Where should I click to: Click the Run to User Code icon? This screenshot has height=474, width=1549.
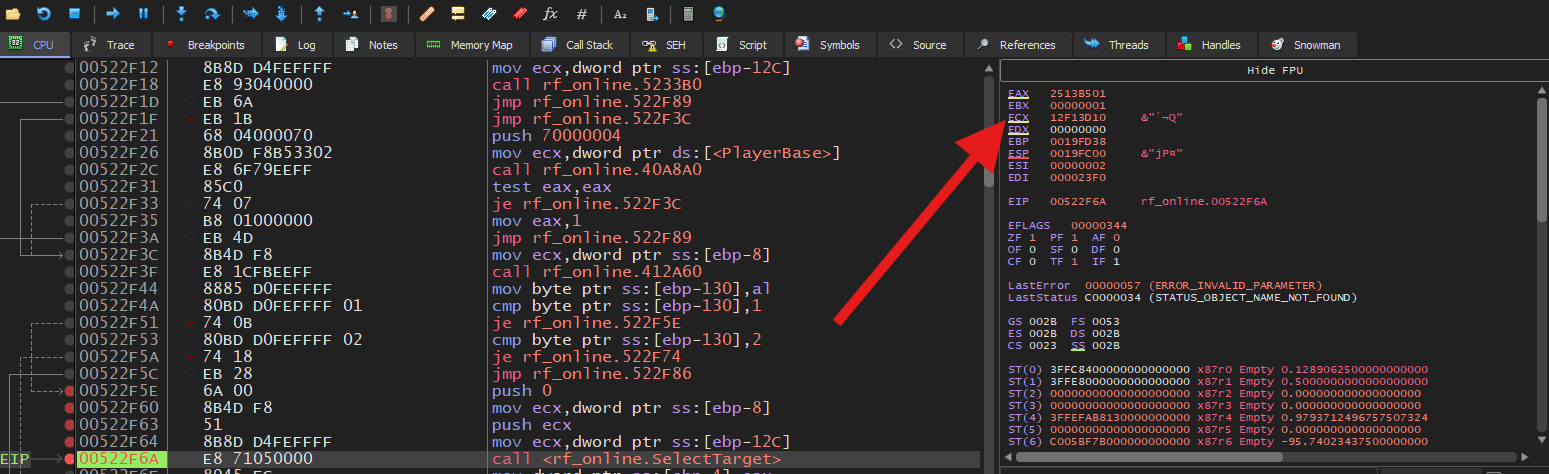coord(350,14)
